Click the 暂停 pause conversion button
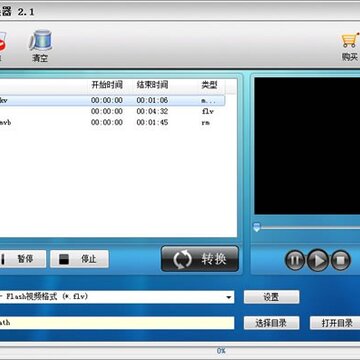 [22, 259]
